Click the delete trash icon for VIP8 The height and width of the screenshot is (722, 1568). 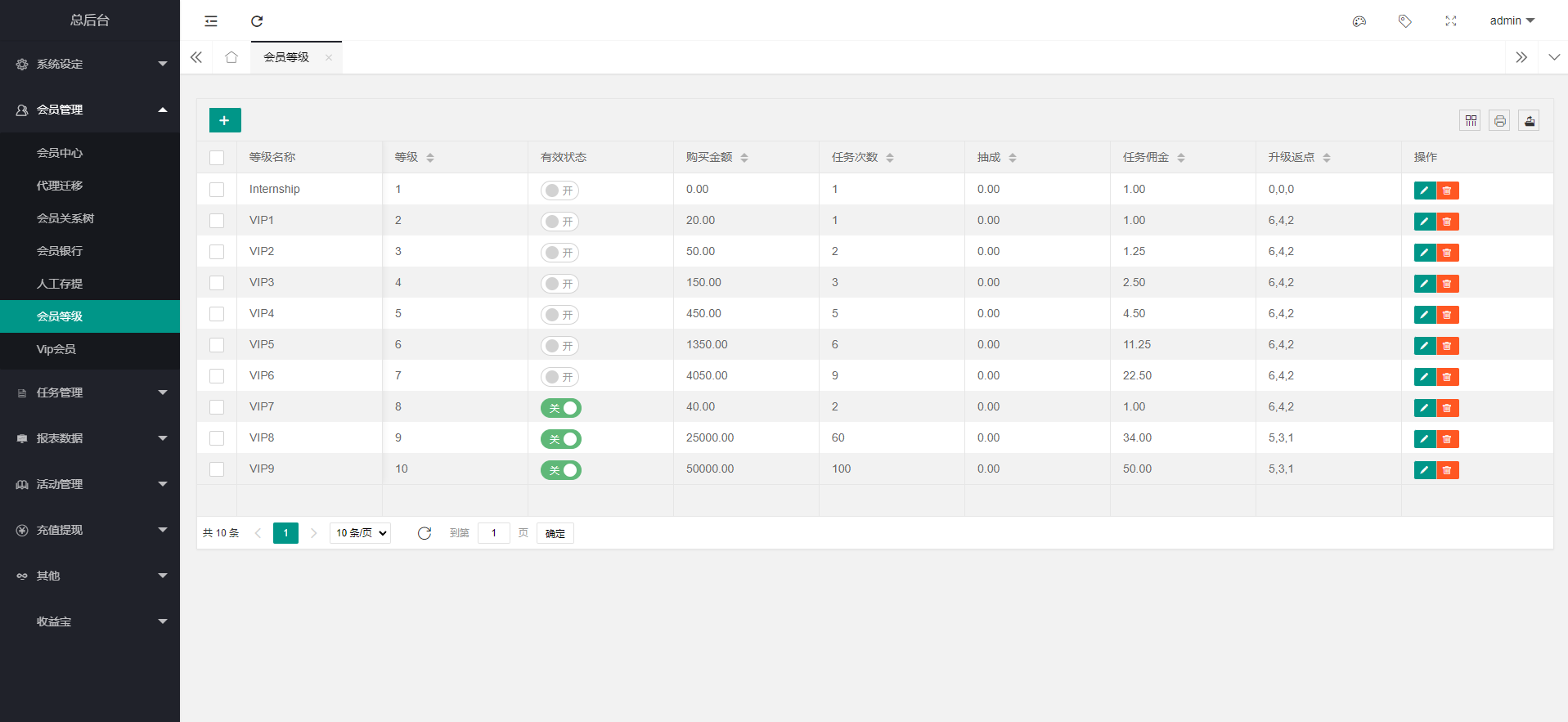click(x=1447, y=439)
